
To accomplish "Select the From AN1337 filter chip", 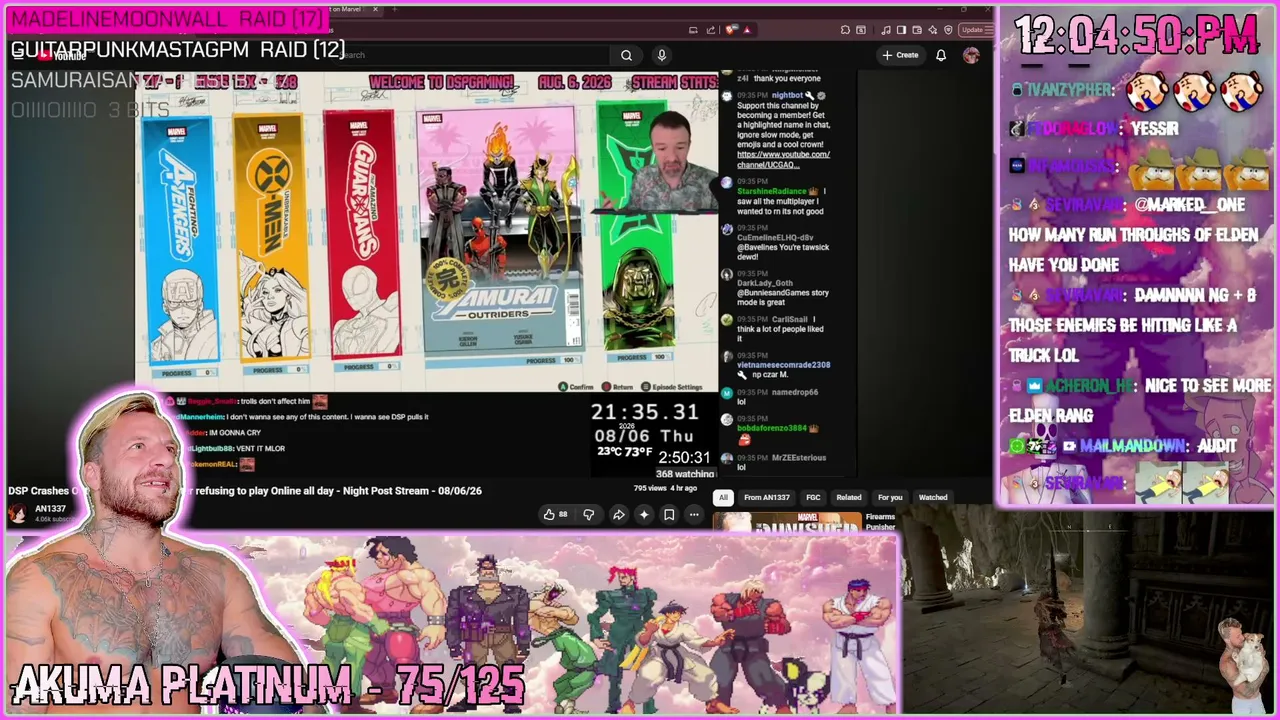I will [x=766, y=497].
